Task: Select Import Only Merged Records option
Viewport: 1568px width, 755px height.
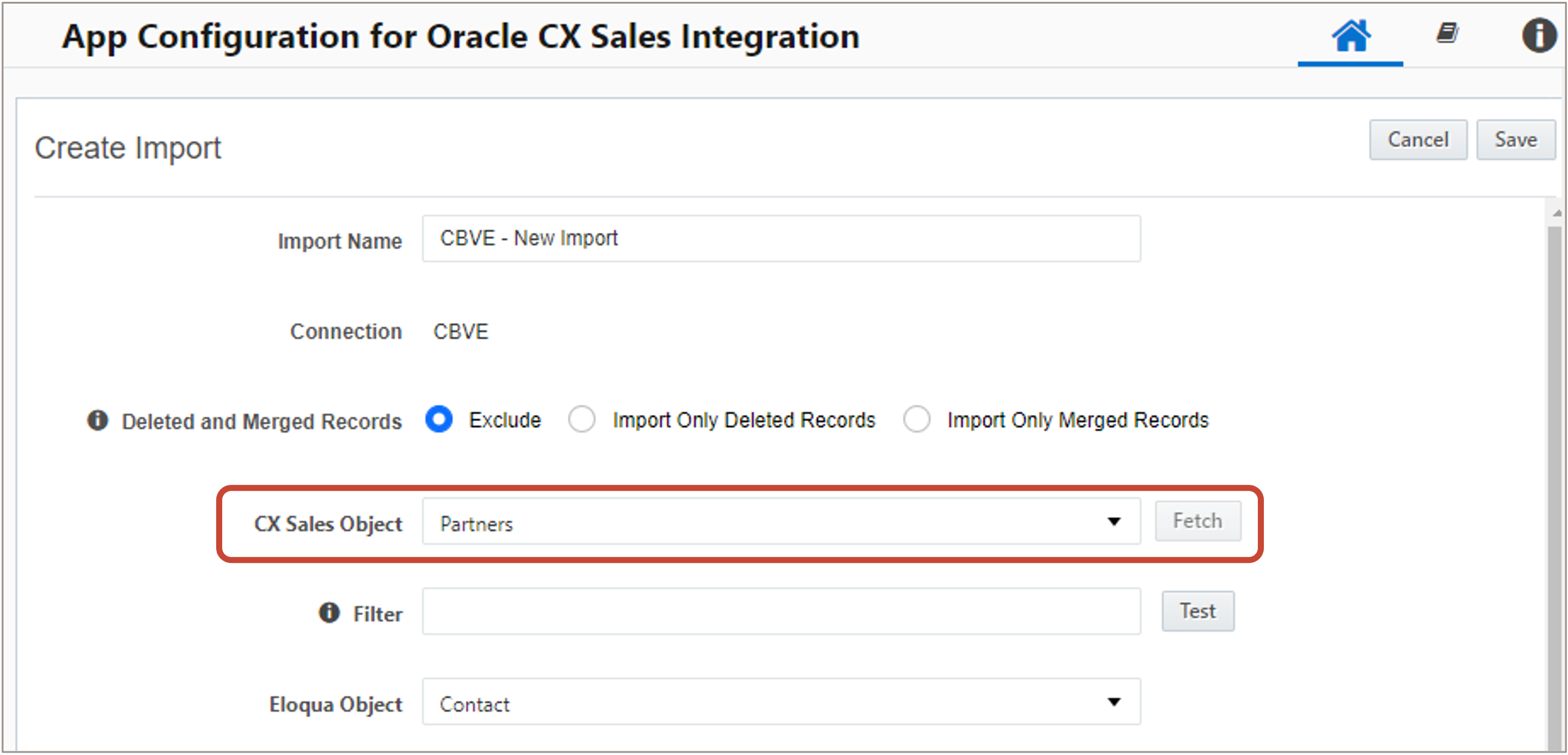Action: (x=917, y=419)
